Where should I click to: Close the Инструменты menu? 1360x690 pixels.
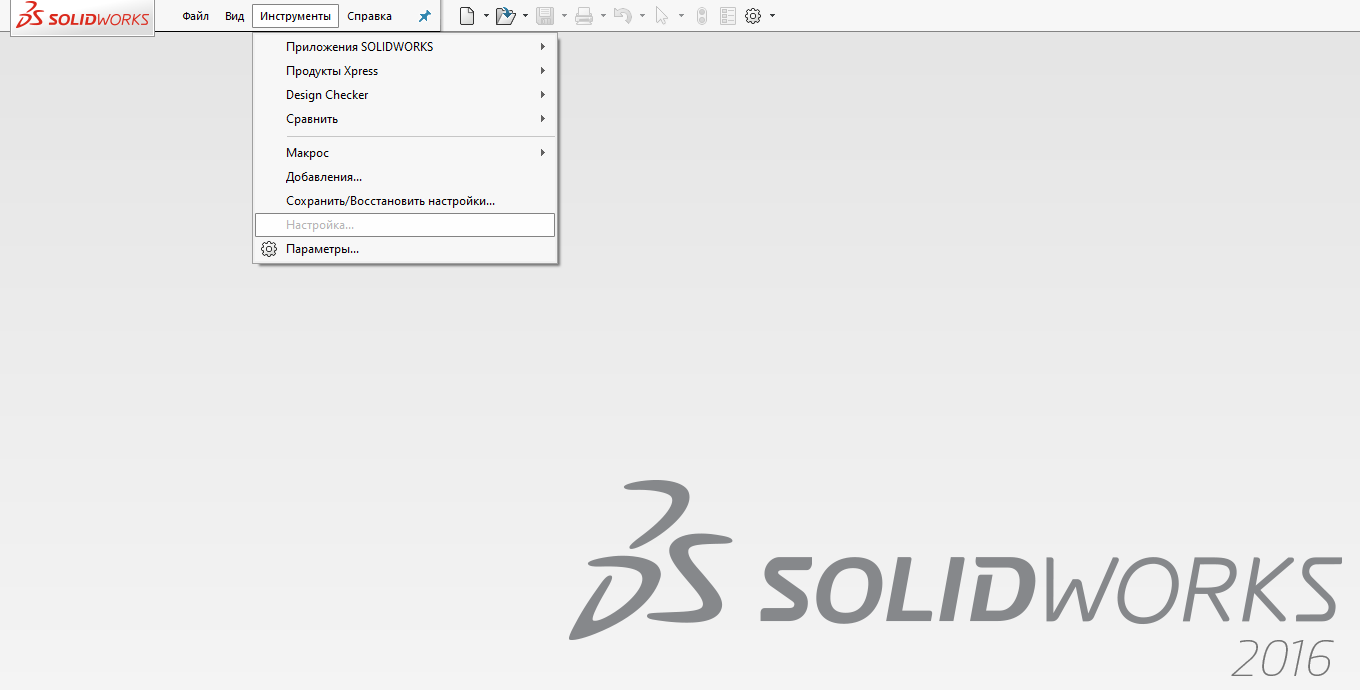(295, 16)
